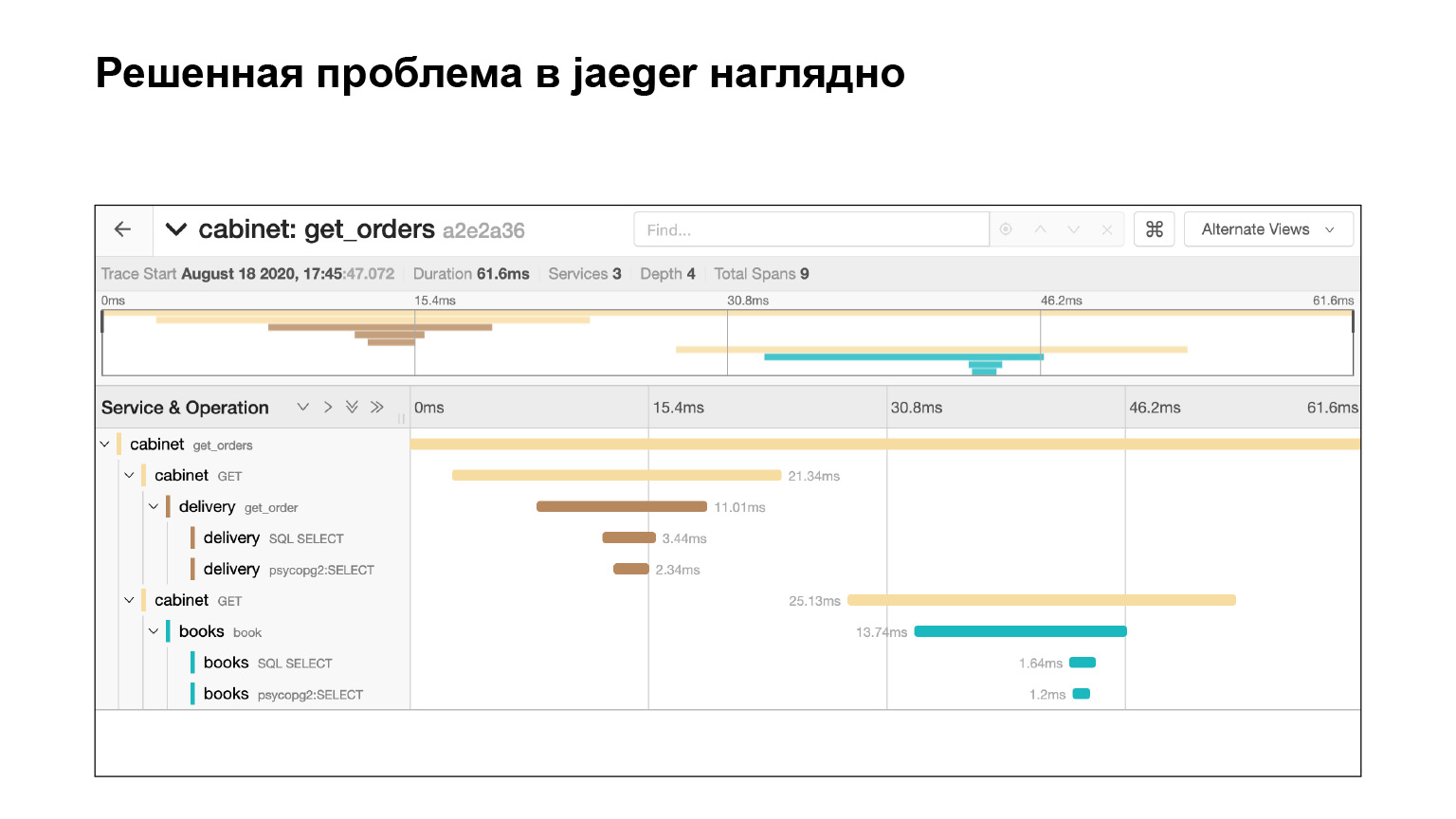Viewport: 1456px width, 819px height.
Task: Collapse the books book span children
Action: [x=154, y=630]
